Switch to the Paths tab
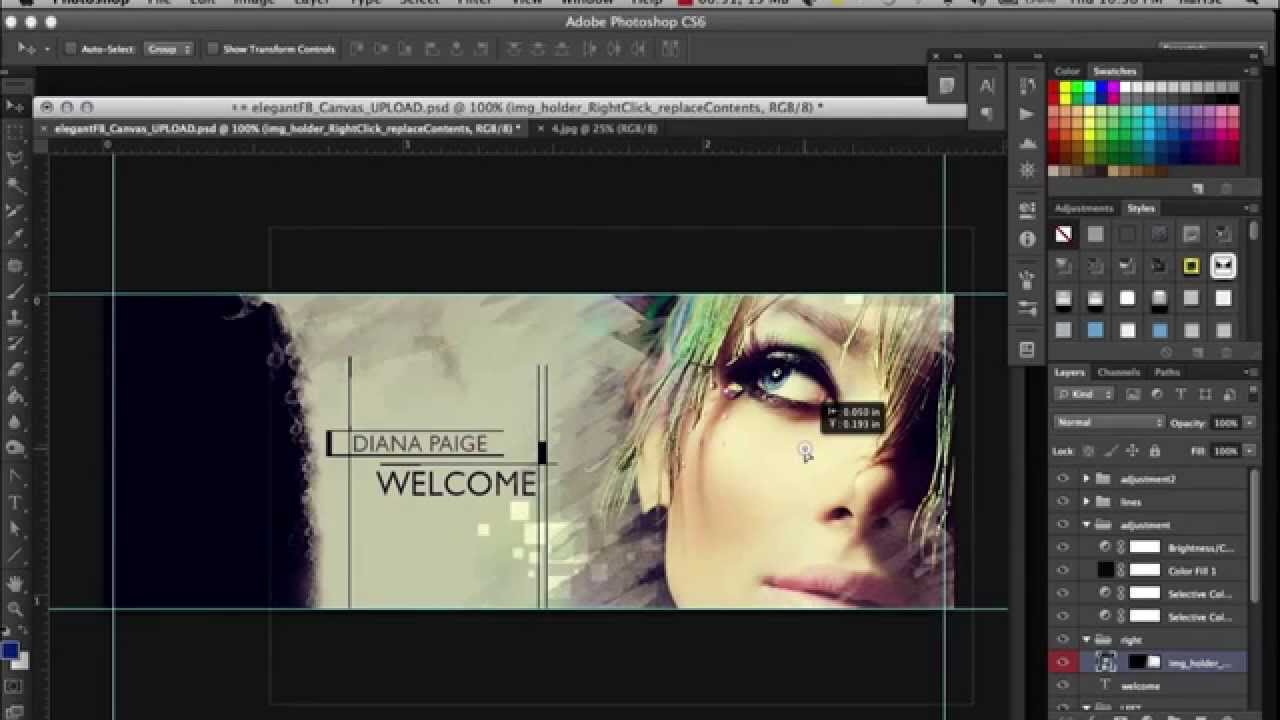Image resolution: width=1280 pixels, height=720 pixels. pos(1167,372)
